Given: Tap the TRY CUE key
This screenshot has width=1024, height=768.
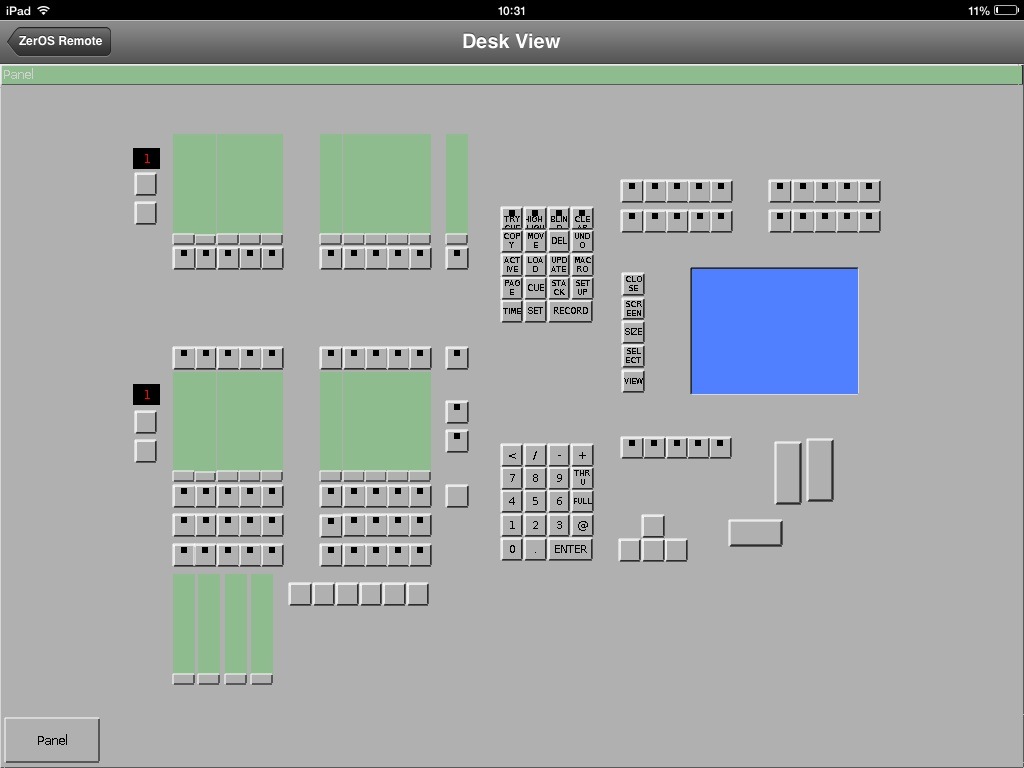Looking at the screenshot, I should [512, 217].
